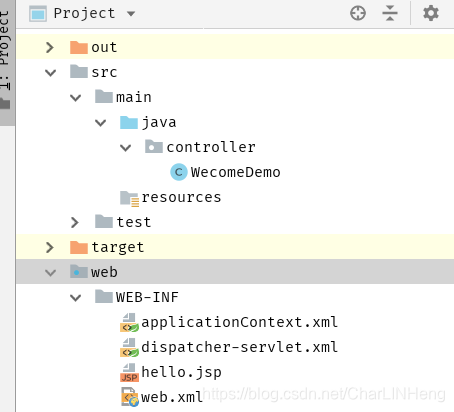The height and width of the screenshot is (412, 454).
Task: Select the main folder label
Action: (x=134, y=97)
